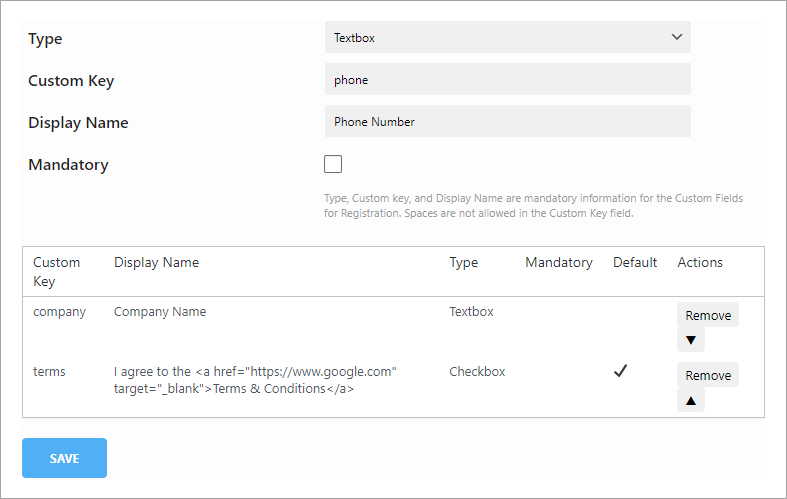The image size is (787, 499).
Task: Click the Actions column header
Action: tap(700, 263)
